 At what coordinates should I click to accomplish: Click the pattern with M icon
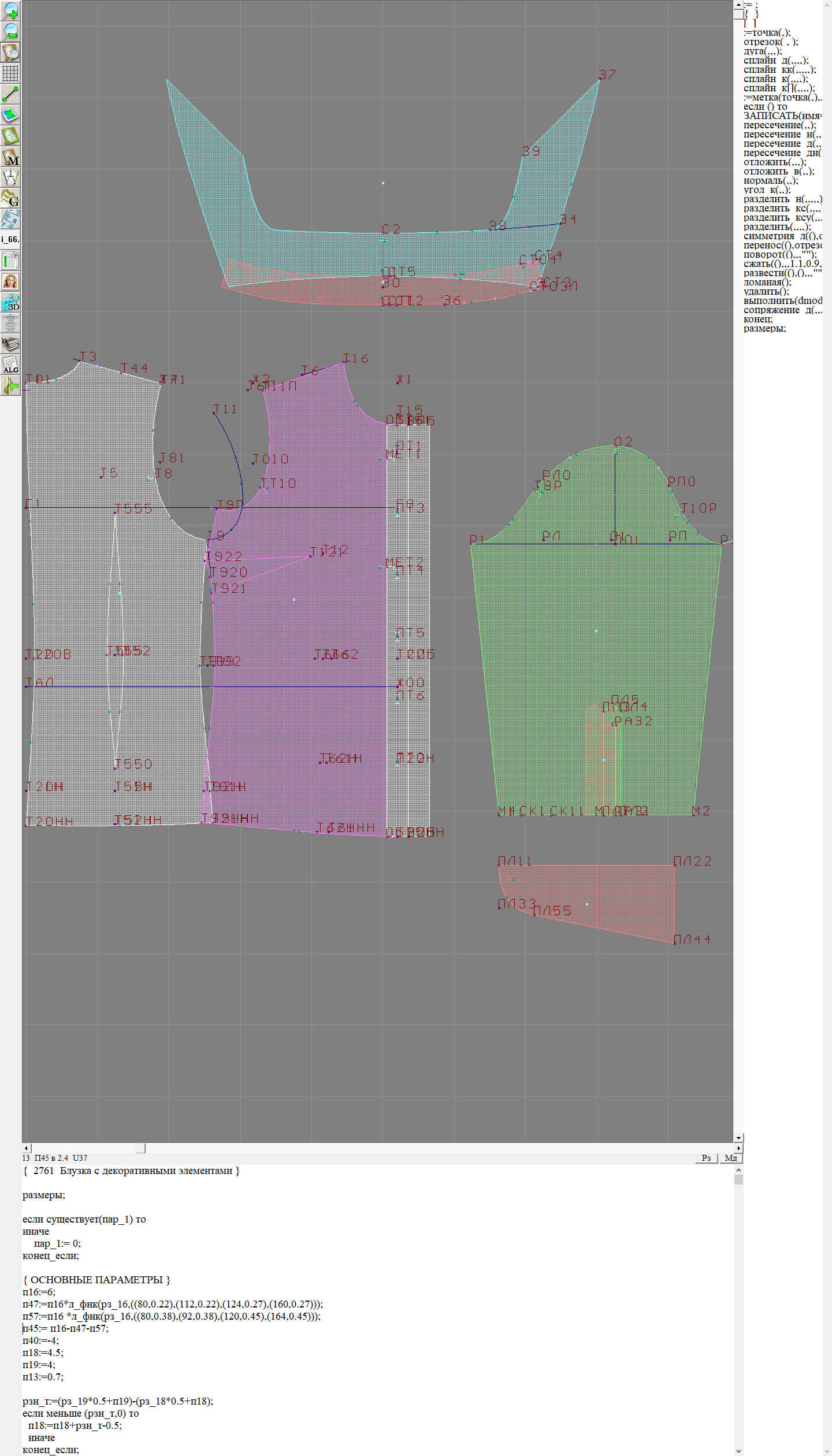coord(10,157)
